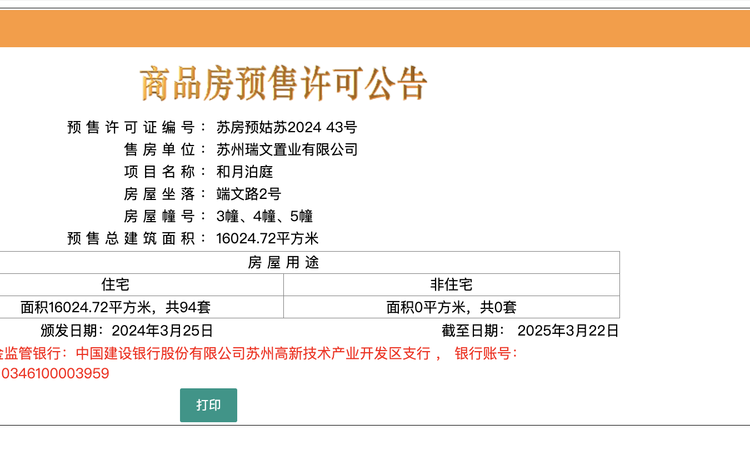Click the issue date 2024年3月25日

[162, 330]
